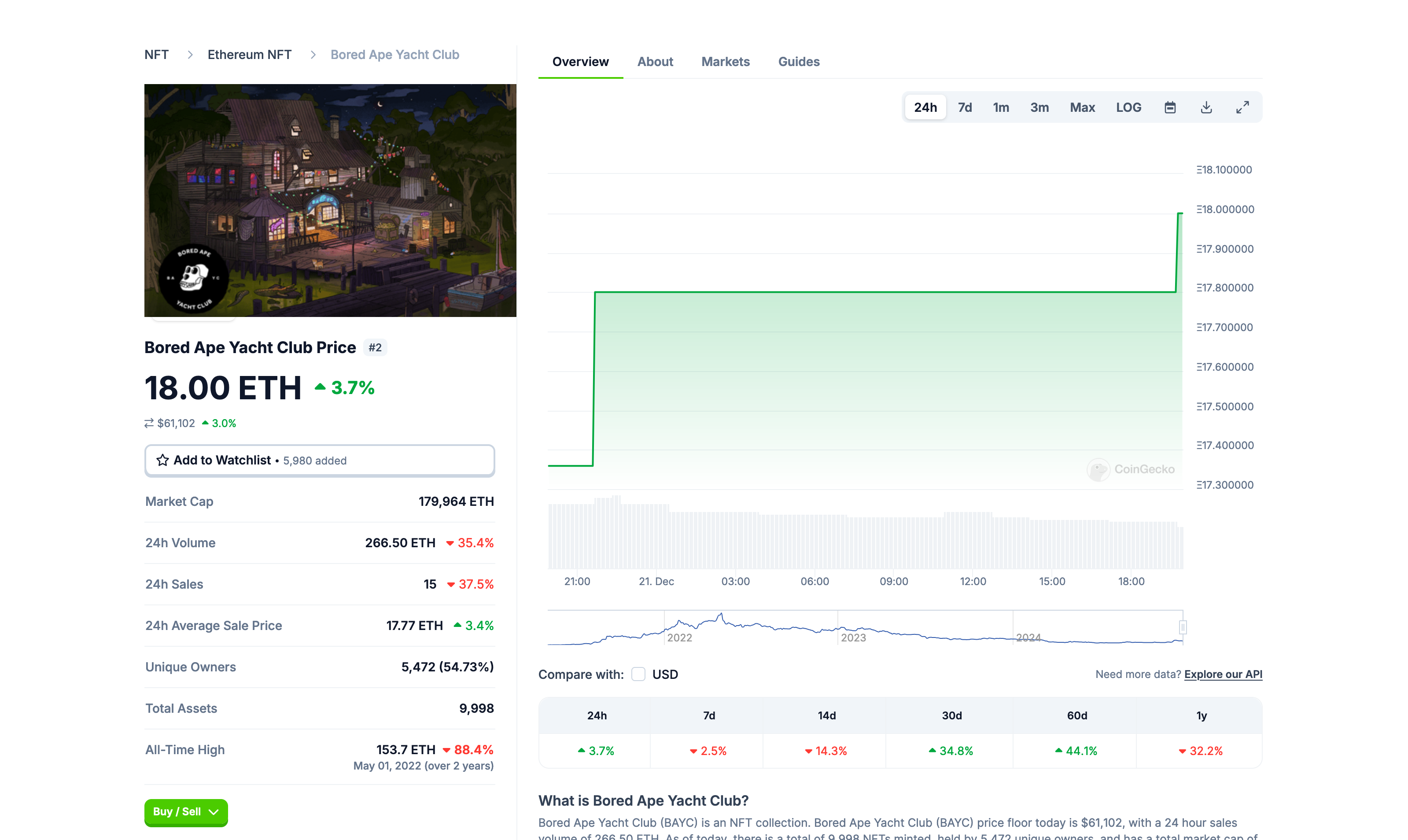Image resolution: width=1408 pixels, height=840 pixels.
Task: Select the 7d chart range
Action: coord(965,107)
